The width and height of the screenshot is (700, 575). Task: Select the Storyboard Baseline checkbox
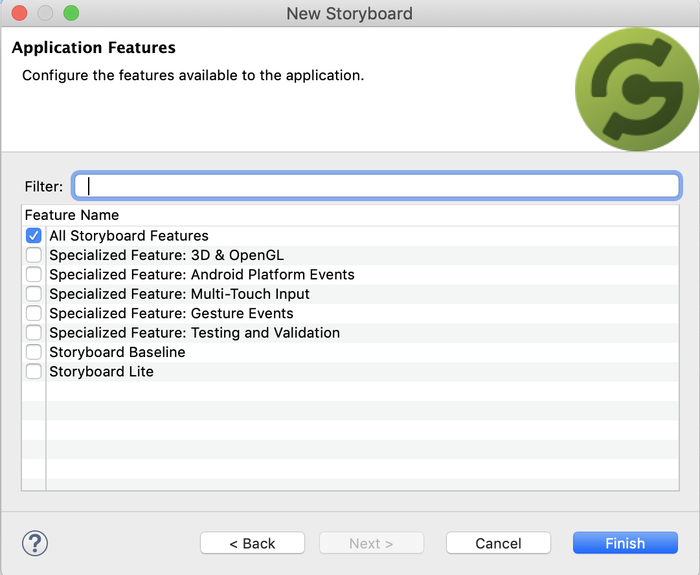(x=33, y=352)
